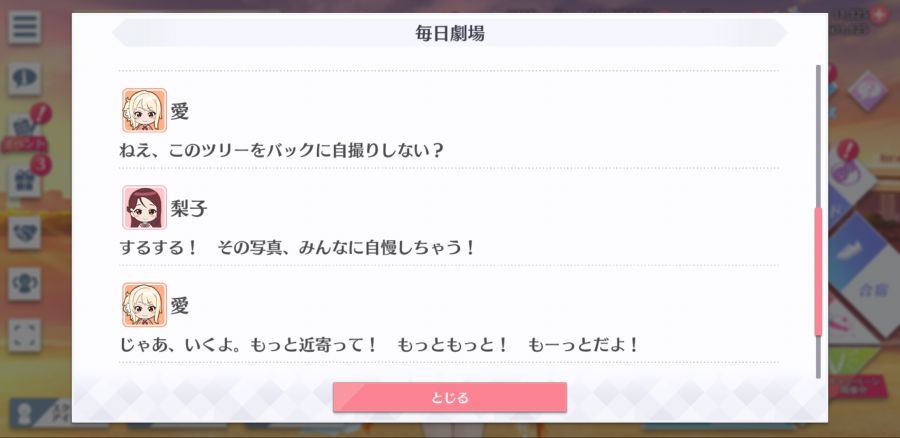Click the scrollbar track above the thumb
Screen dimensions: 900x438
(x=818, y=136)
